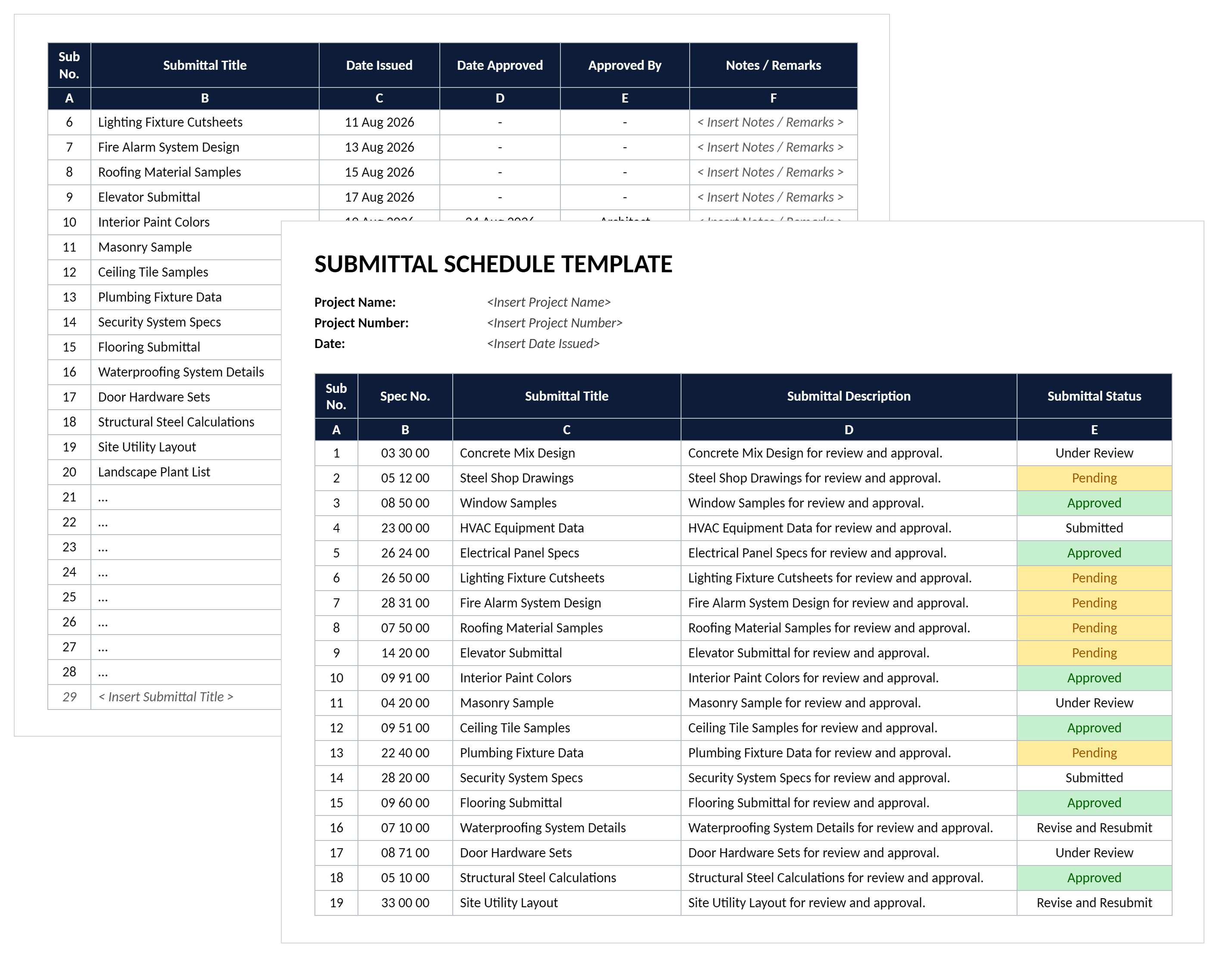Select Plumbing Fixture Data in back page
Screen dimensions: 1232x971
[186, 297]
